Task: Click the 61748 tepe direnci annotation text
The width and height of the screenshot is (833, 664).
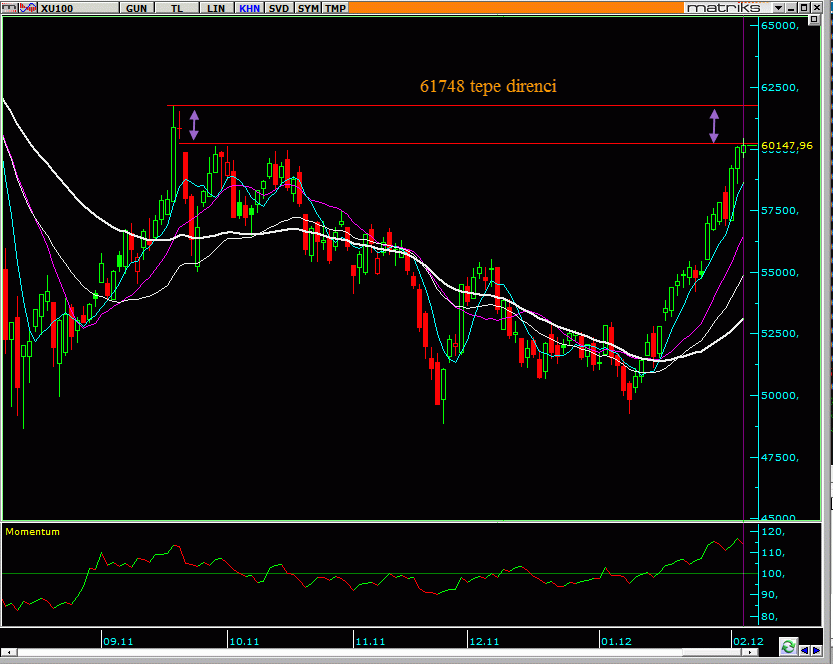Action: (488, 87)
